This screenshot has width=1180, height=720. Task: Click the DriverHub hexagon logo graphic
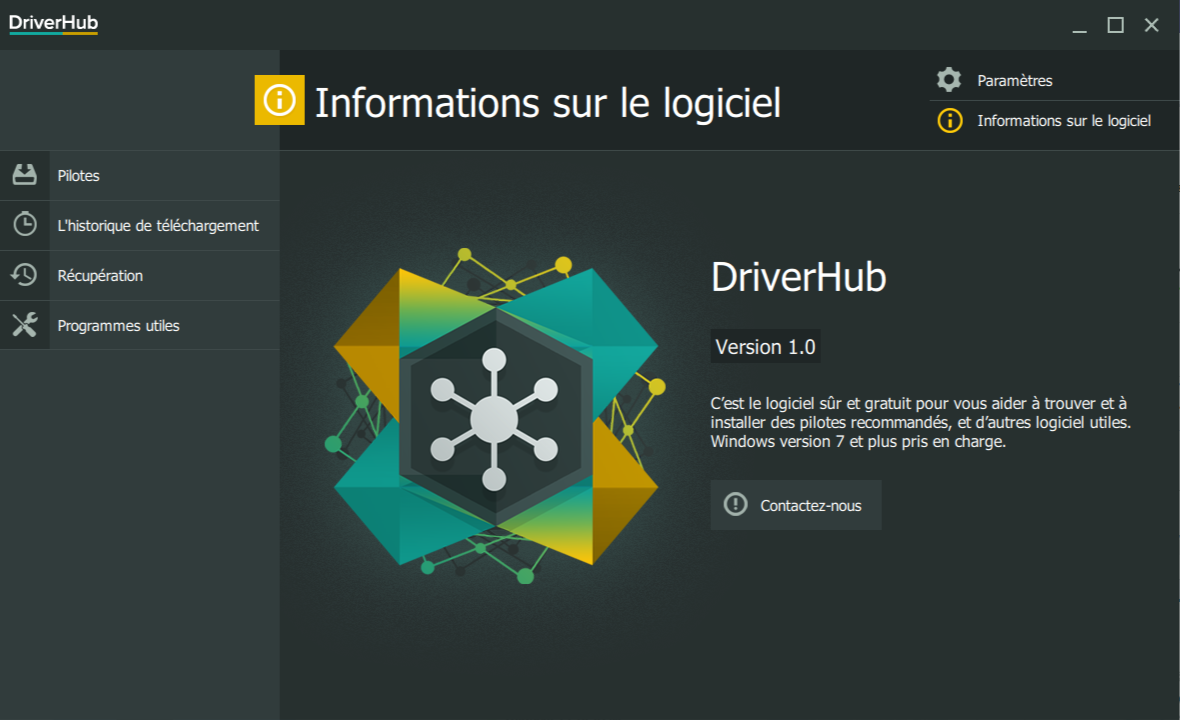point(495,416)
